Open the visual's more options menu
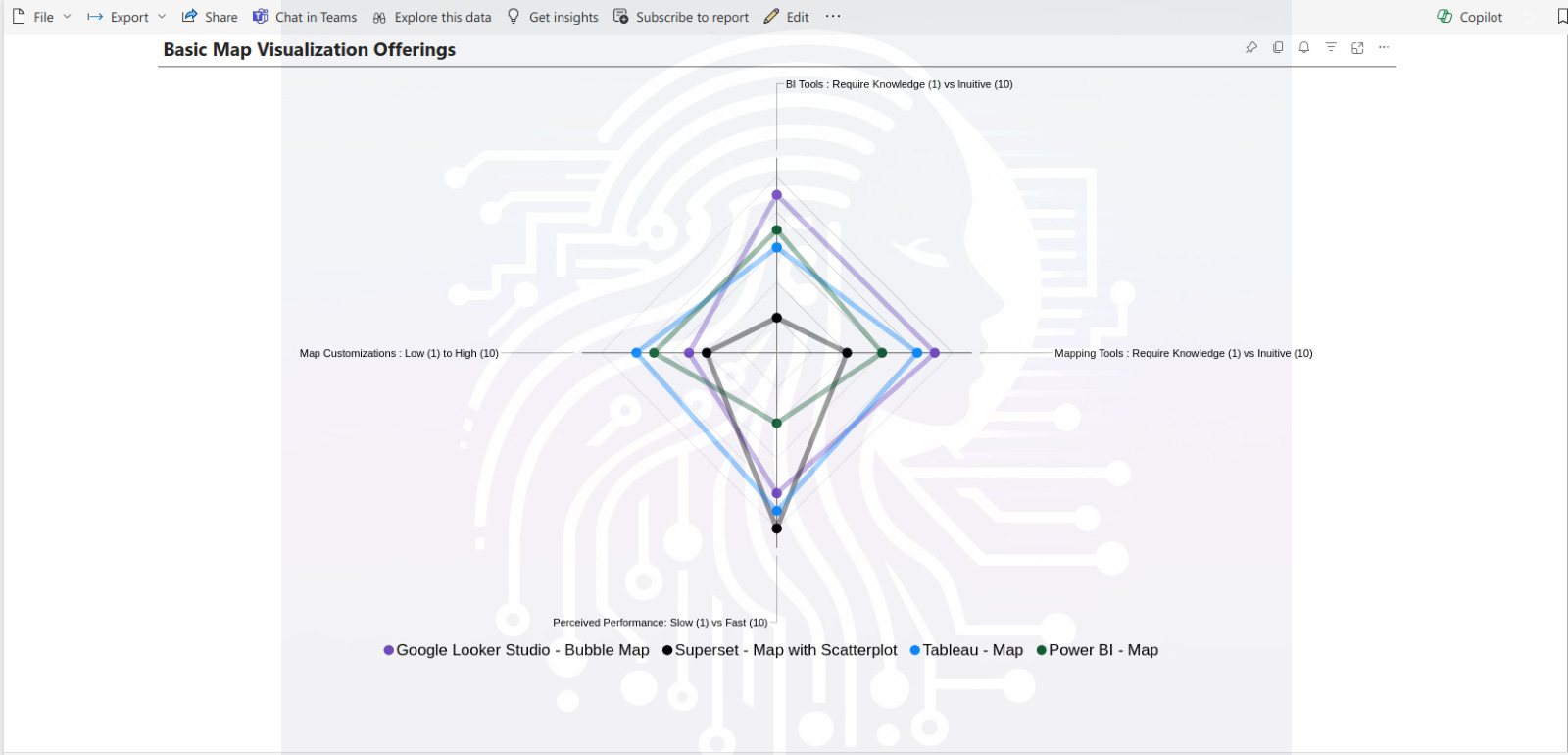This screenshot has height=755, width=1568. (x=1384, y=47)
